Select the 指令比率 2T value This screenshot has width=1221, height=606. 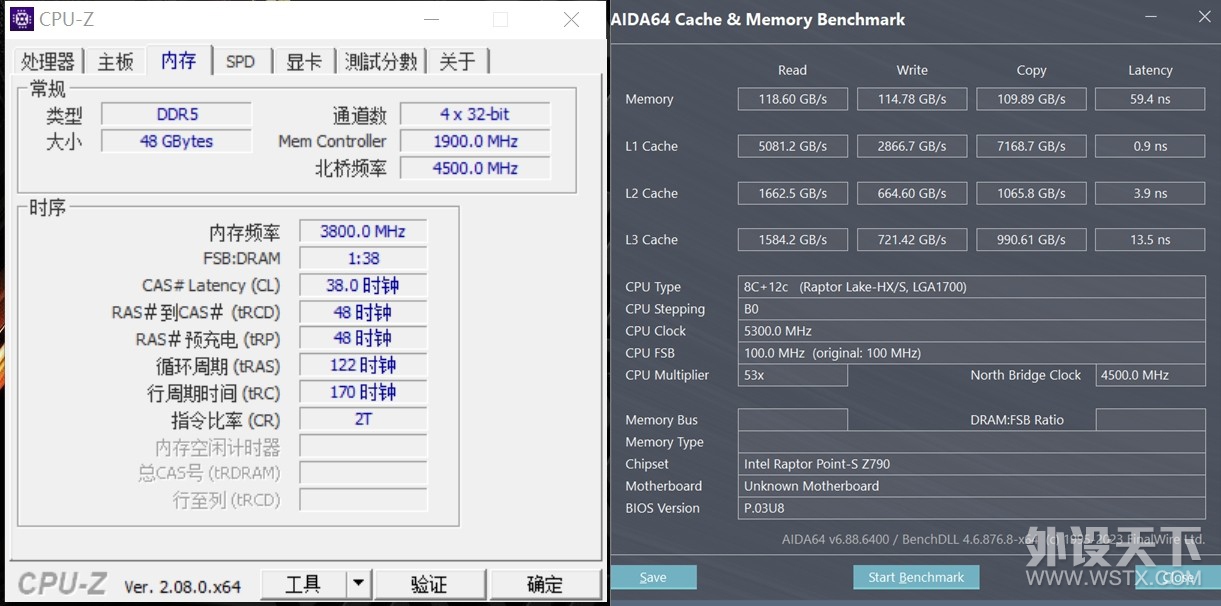coord(363,419)
